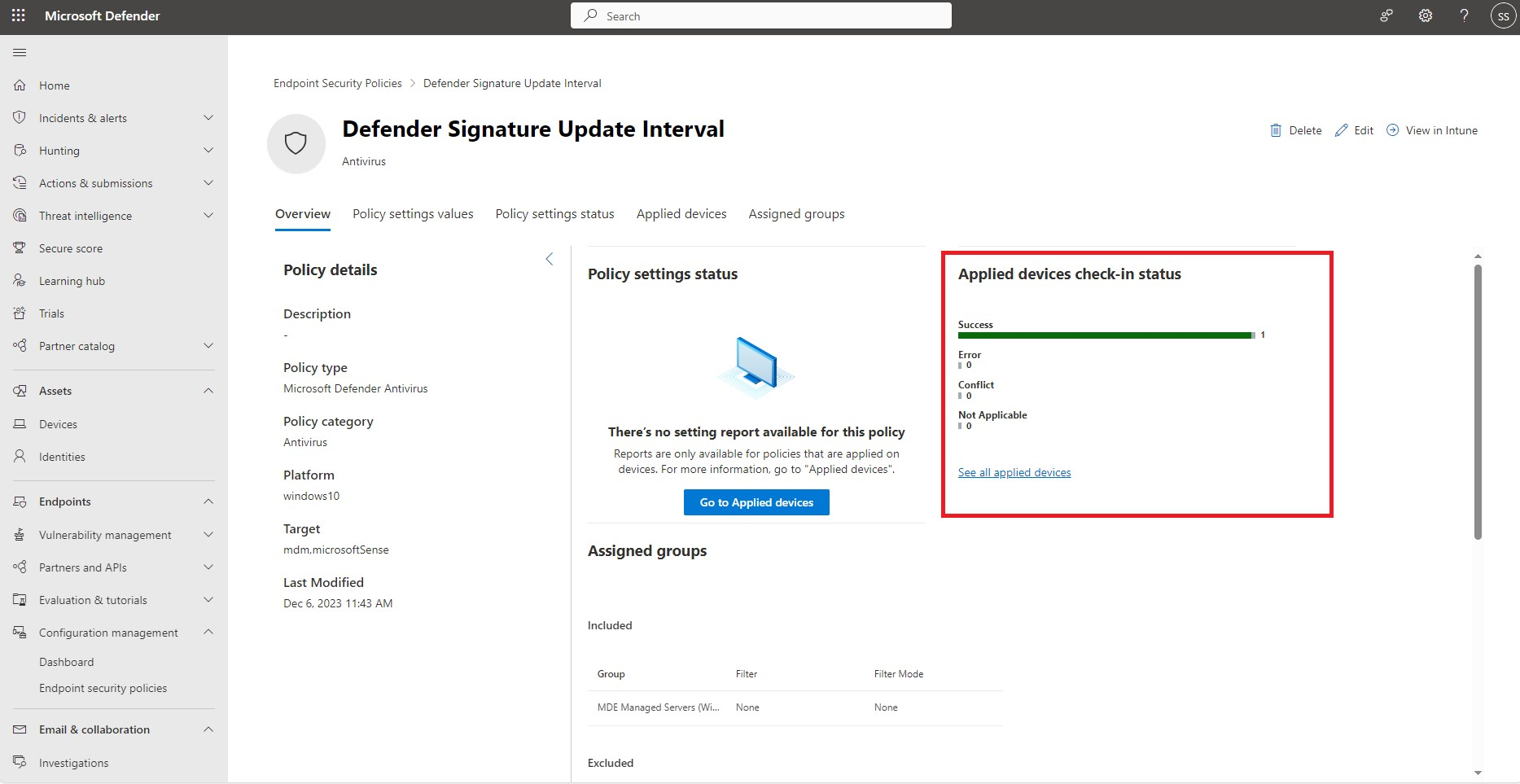Collapse the Policy details pane arrow

pyautogui.click(x=550, y=259)
